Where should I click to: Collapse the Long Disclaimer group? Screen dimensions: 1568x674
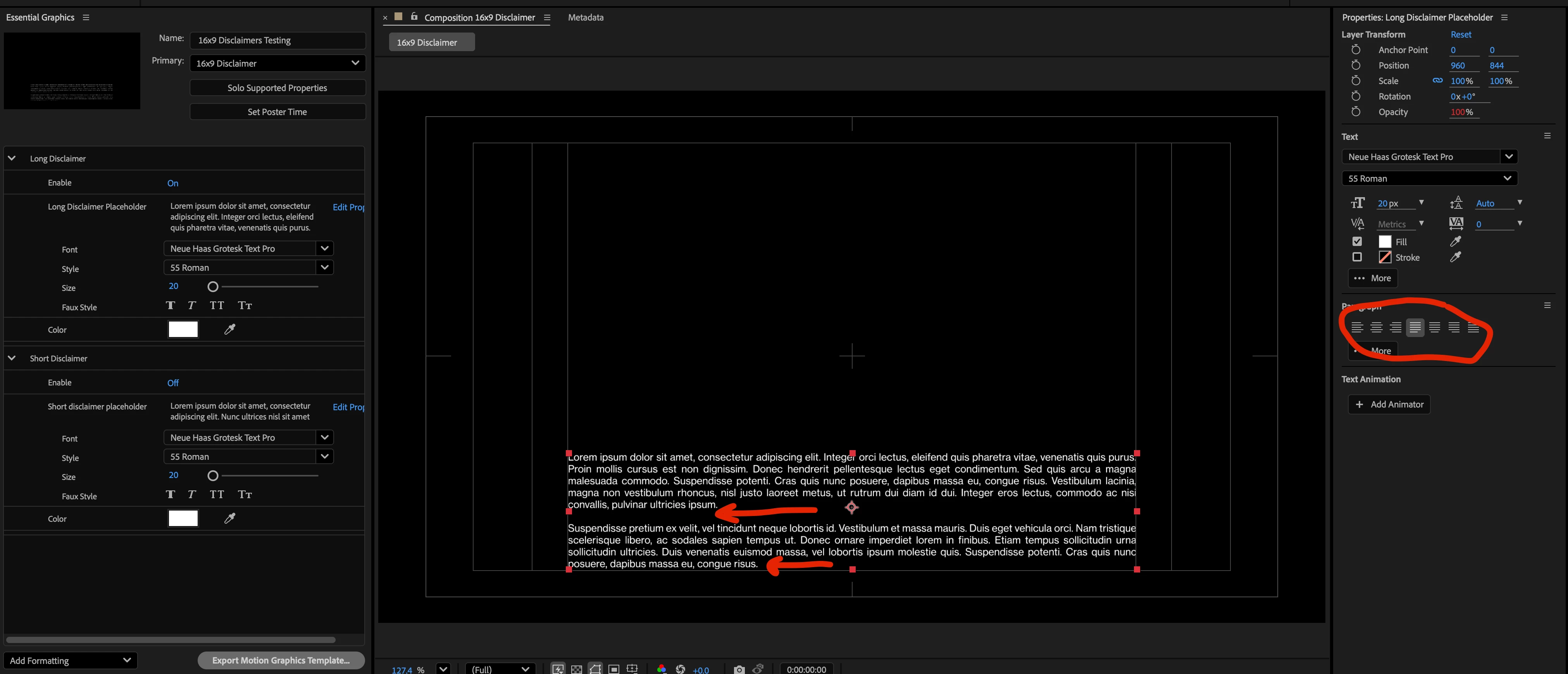pyautogui.click(x=12, y=158)
